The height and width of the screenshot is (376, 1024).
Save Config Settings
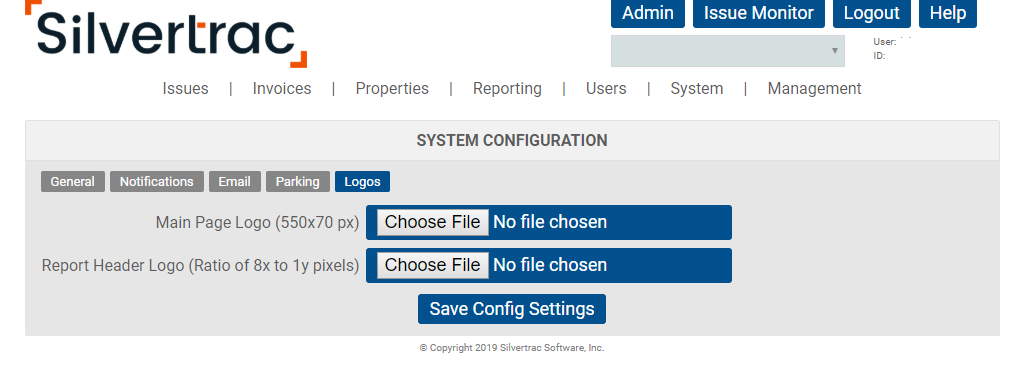(512, 309)
